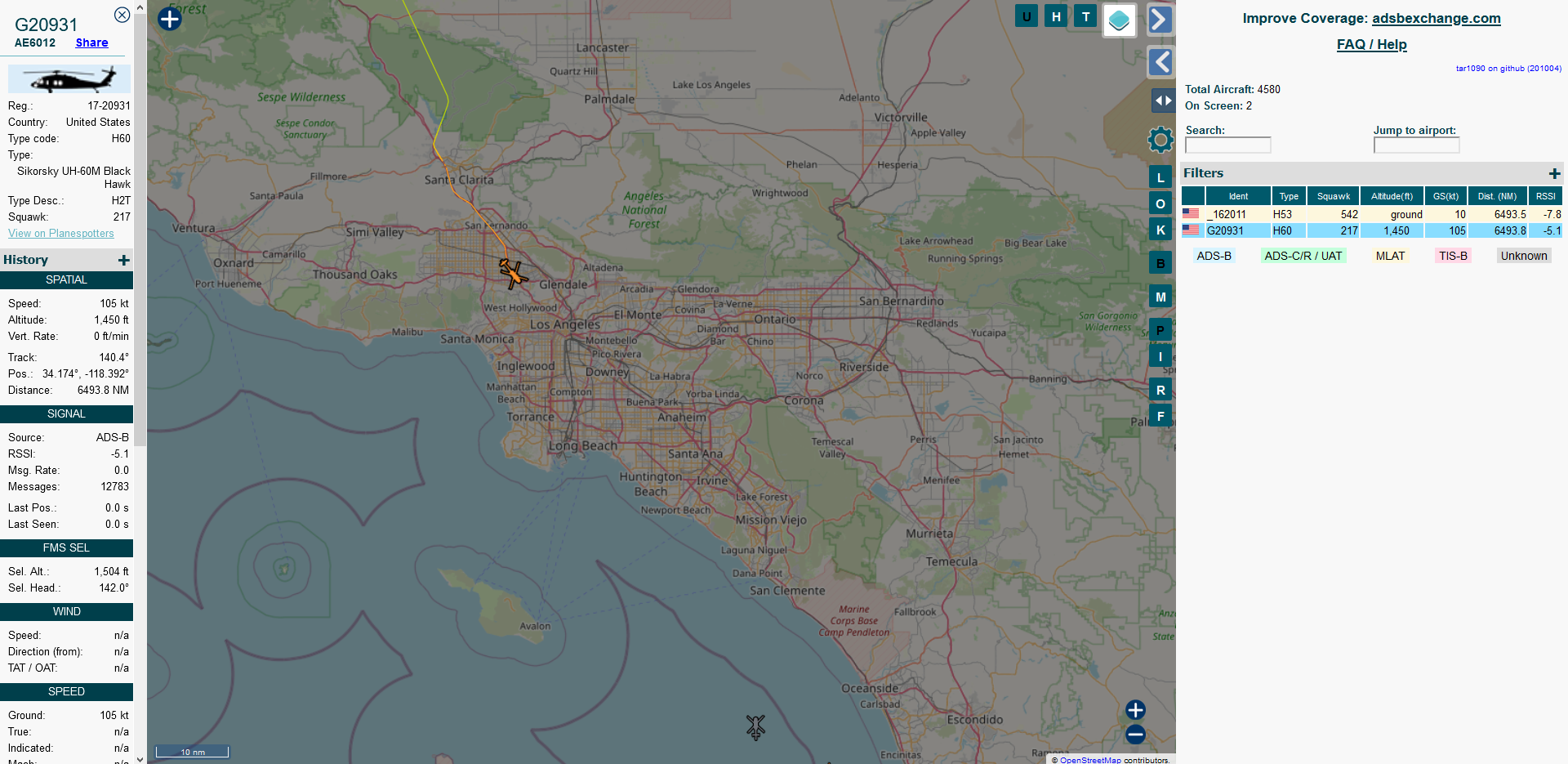Toggle the L map button
Viewport: 1568px width, 764px height.
coord(1160,177)
